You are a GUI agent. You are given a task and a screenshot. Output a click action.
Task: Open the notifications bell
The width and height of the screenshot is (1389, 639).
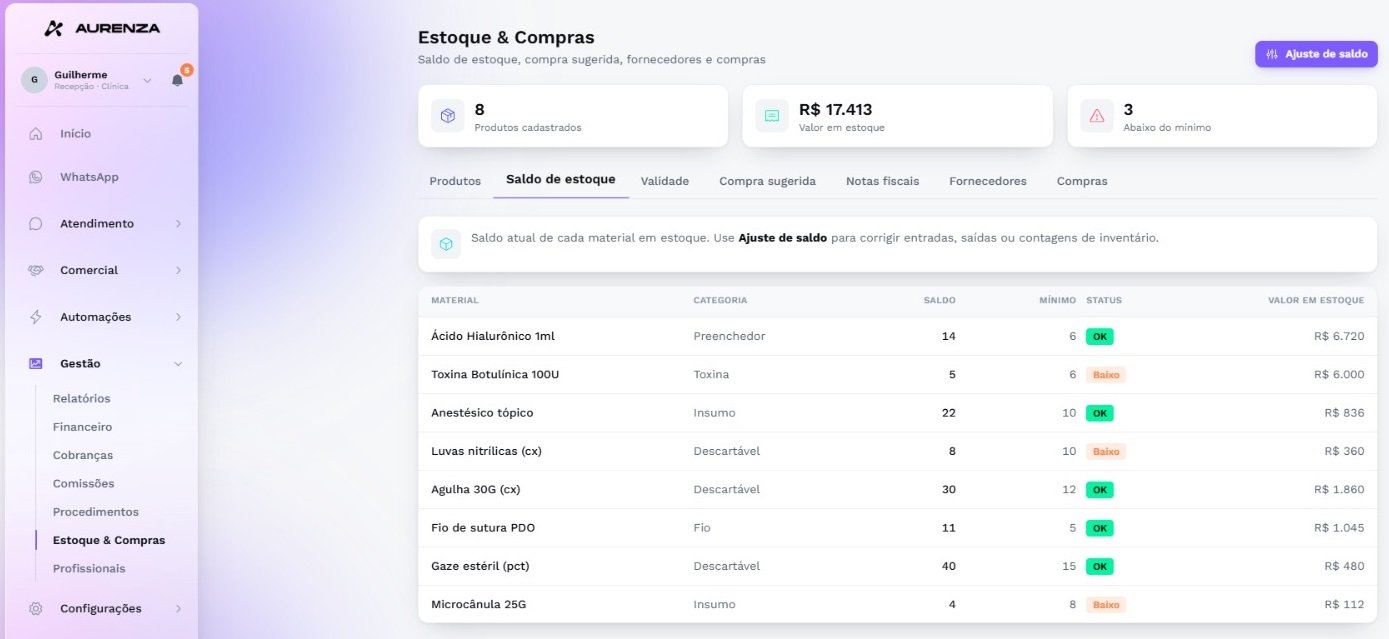[x=178, y=80]
